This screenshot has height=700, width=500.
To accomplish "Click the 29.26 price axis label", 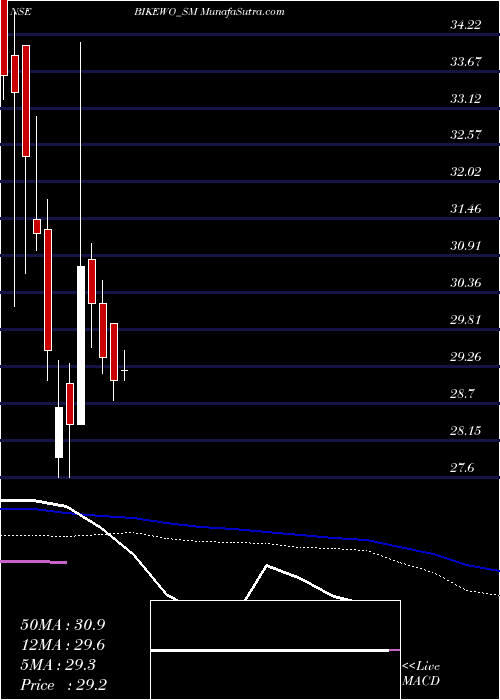I will coord(465,357).
